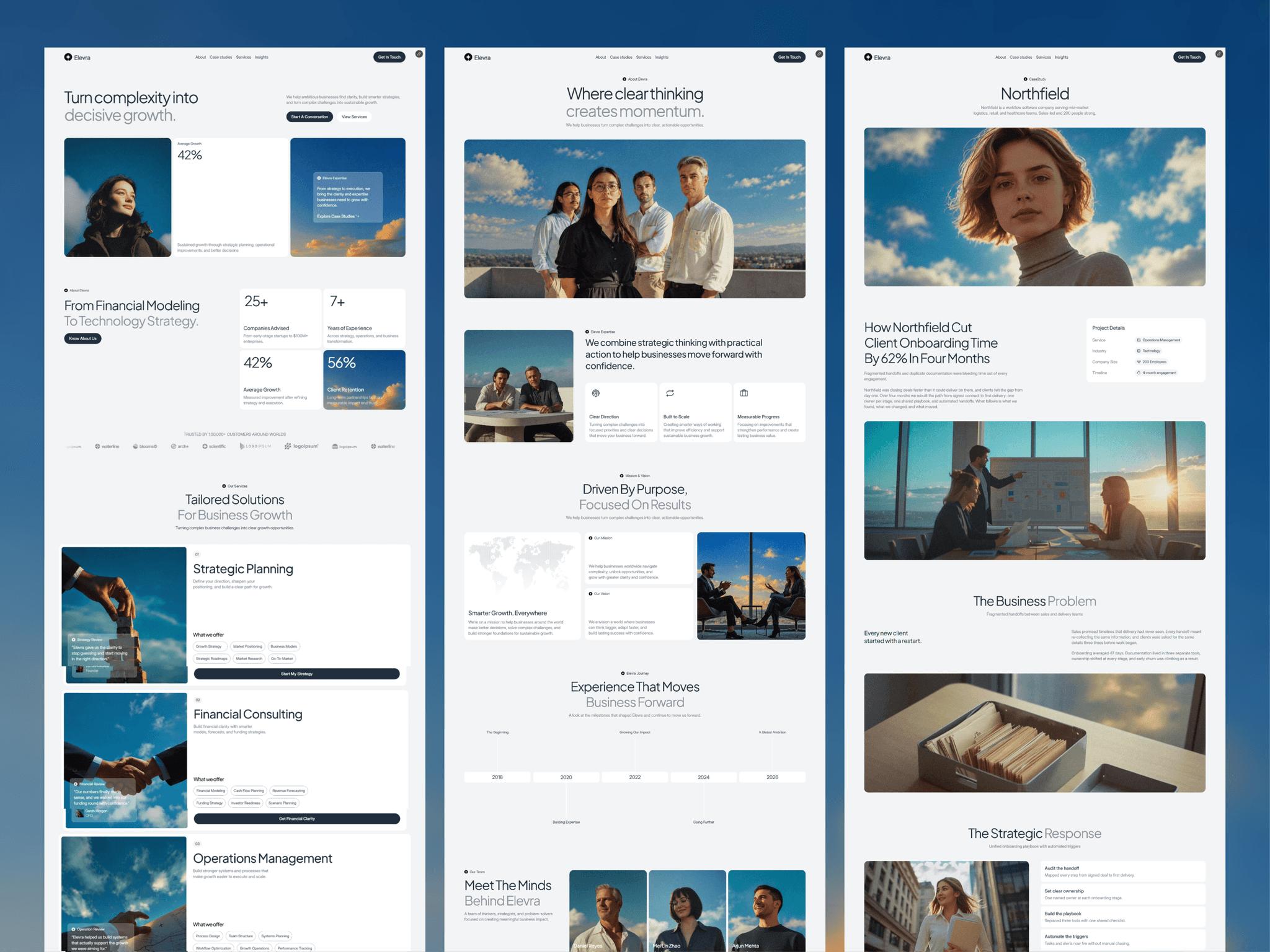
Task: Click the 2026 timeline marker
Action: pos(772,777)
